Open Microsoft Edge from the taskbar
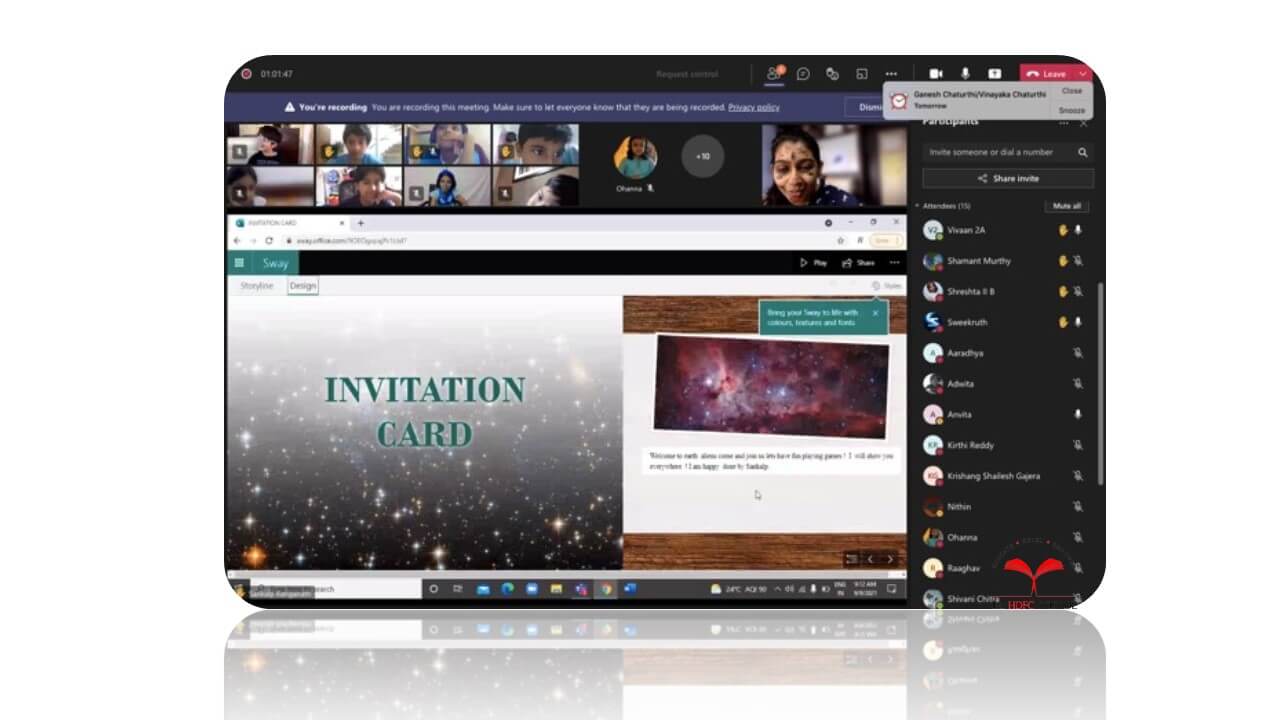Screen dimensions: 1280x720 [x=507, y=589]
